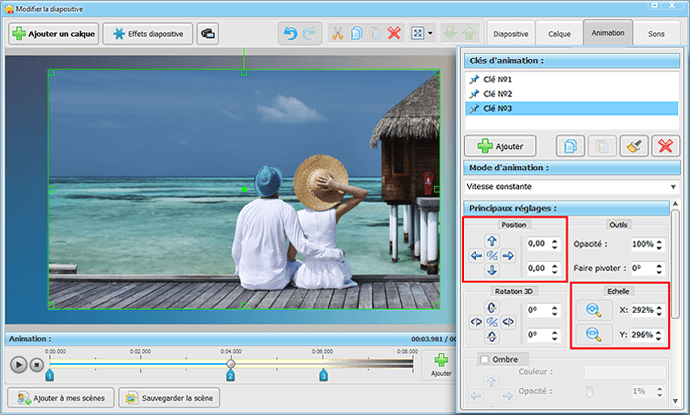This screenshot has width=690, height=415.
Task: Click the scissors cut icon
Action: coord(338,33)
